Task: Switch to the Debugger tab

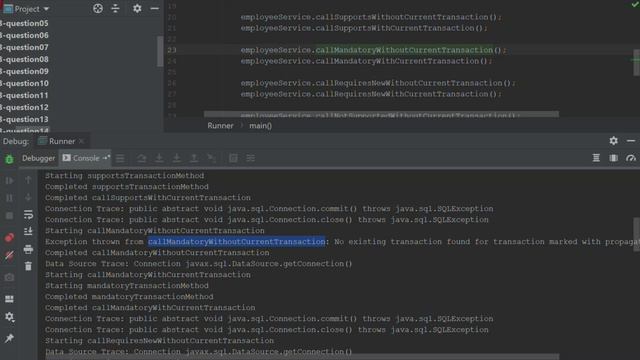Action: 38,158
